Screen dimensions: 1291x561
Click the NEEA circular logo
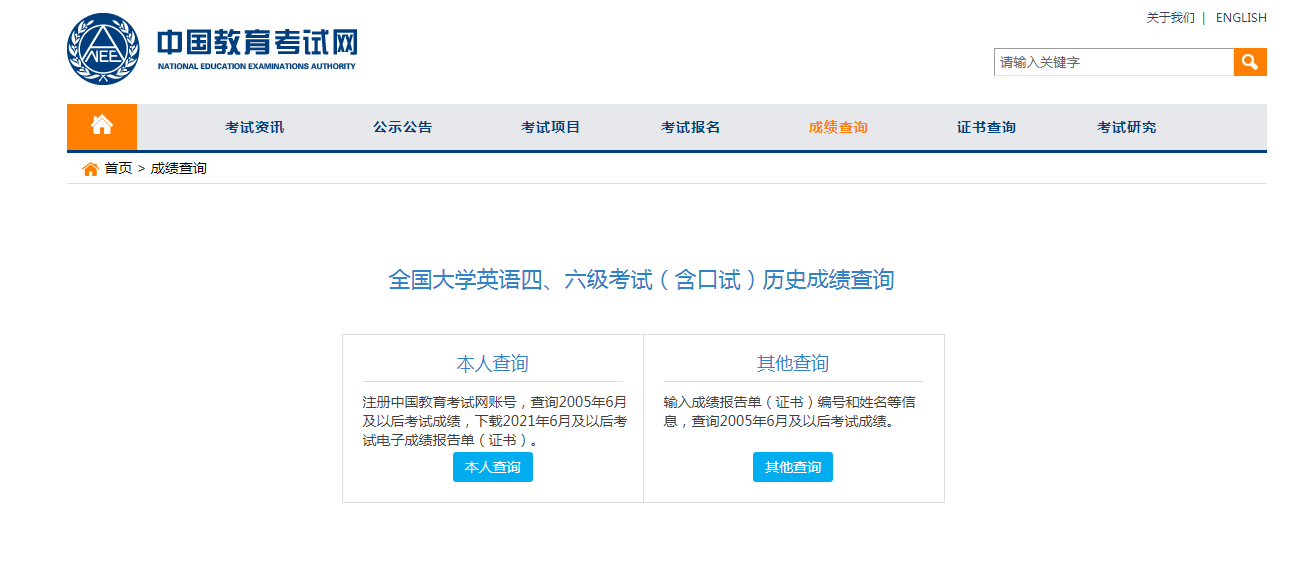click(x=104, y=49)
